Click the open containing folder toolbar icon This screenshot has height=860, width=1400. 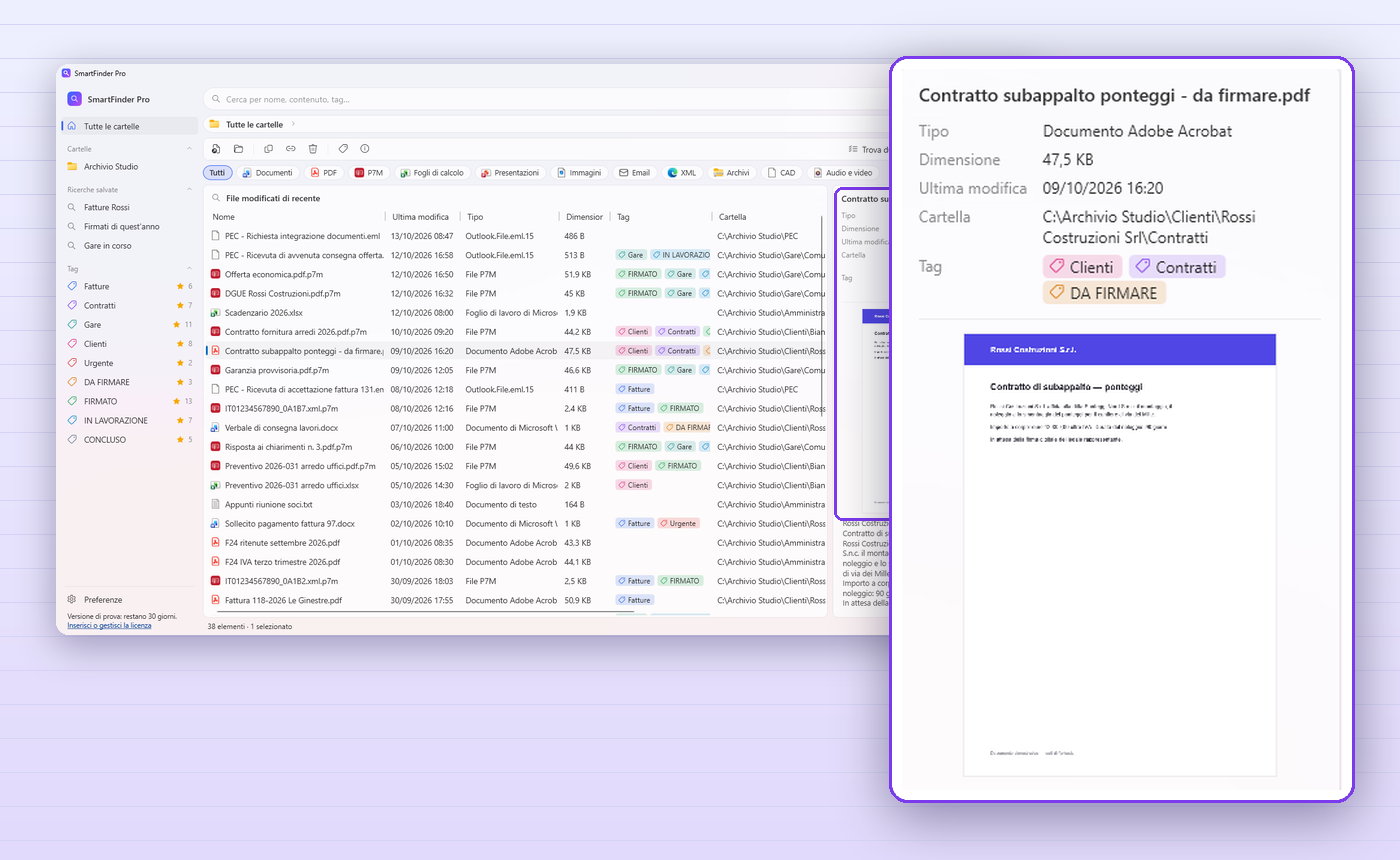tap(238, 148)
